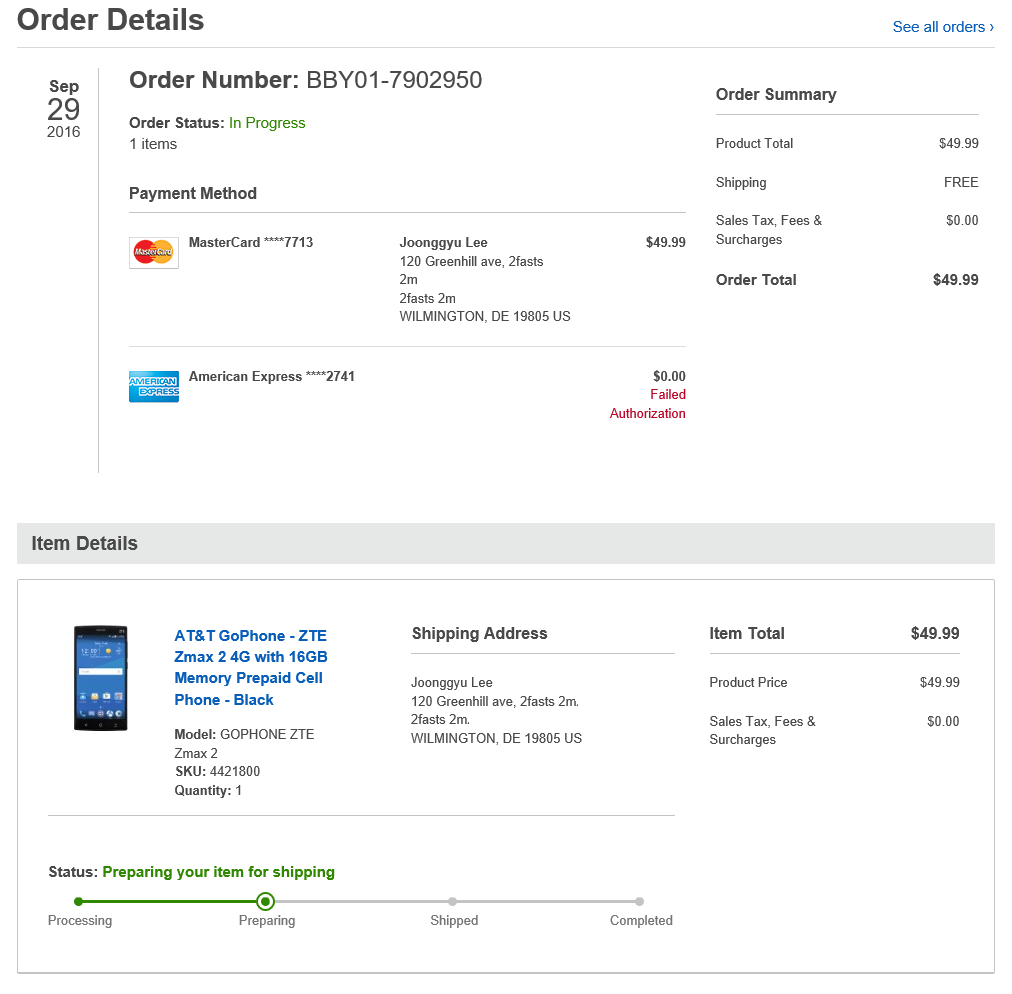Click the In Progress order status text
Image resolution: width=1012 pixels, height=994 pixels.
click(x=267, y=123)
